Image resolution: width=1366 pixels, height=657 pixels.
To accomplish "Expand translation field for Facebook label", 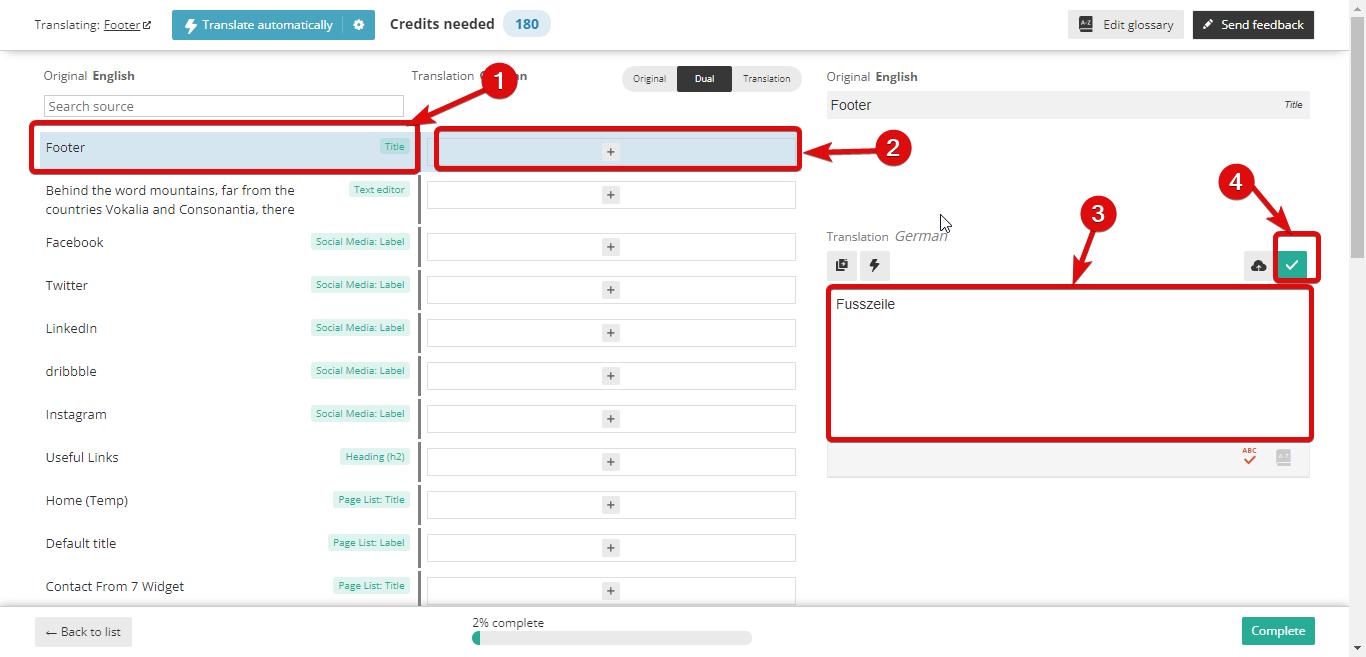I will [610, 246].
